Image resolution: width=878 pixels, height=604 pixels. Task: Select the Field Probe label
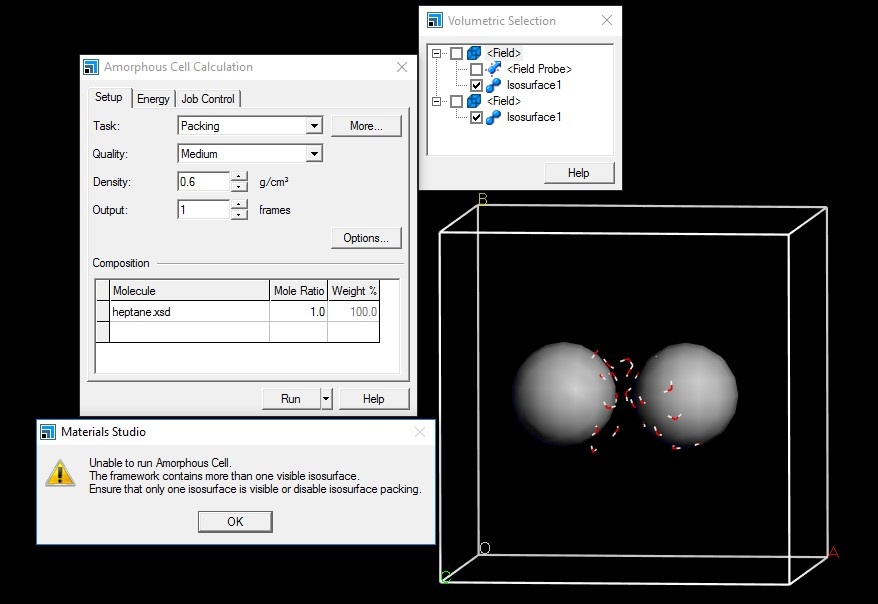pyautogui.click(x=539, y=69)
